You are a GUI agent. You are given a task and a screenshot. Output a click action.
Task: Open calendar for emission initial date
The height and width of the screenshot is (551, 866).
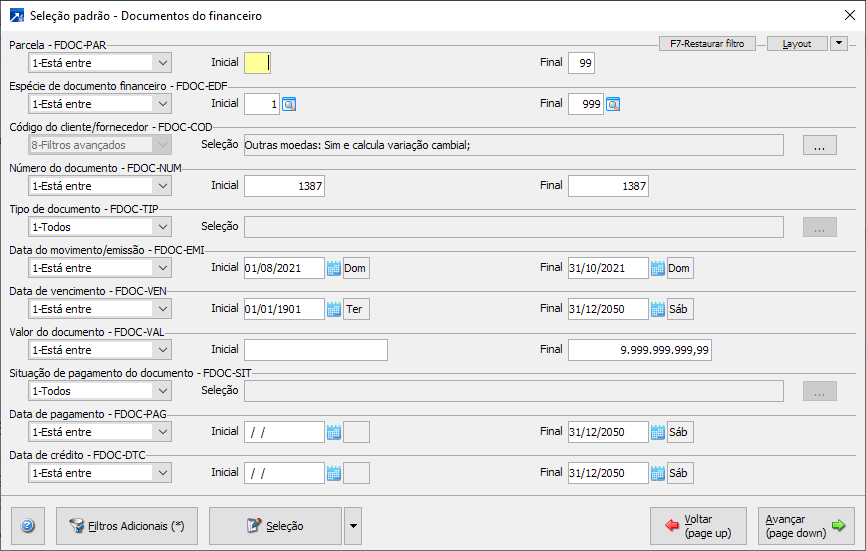tap(334, 268)
